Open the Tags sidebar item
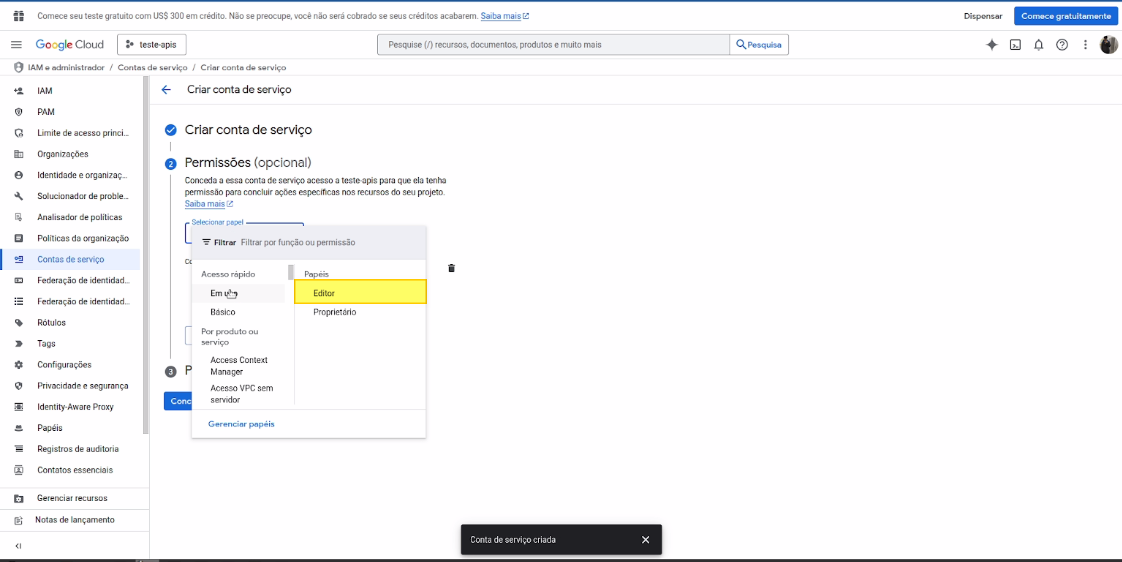This screenshot has height=562, width=1122. (47, 344)
